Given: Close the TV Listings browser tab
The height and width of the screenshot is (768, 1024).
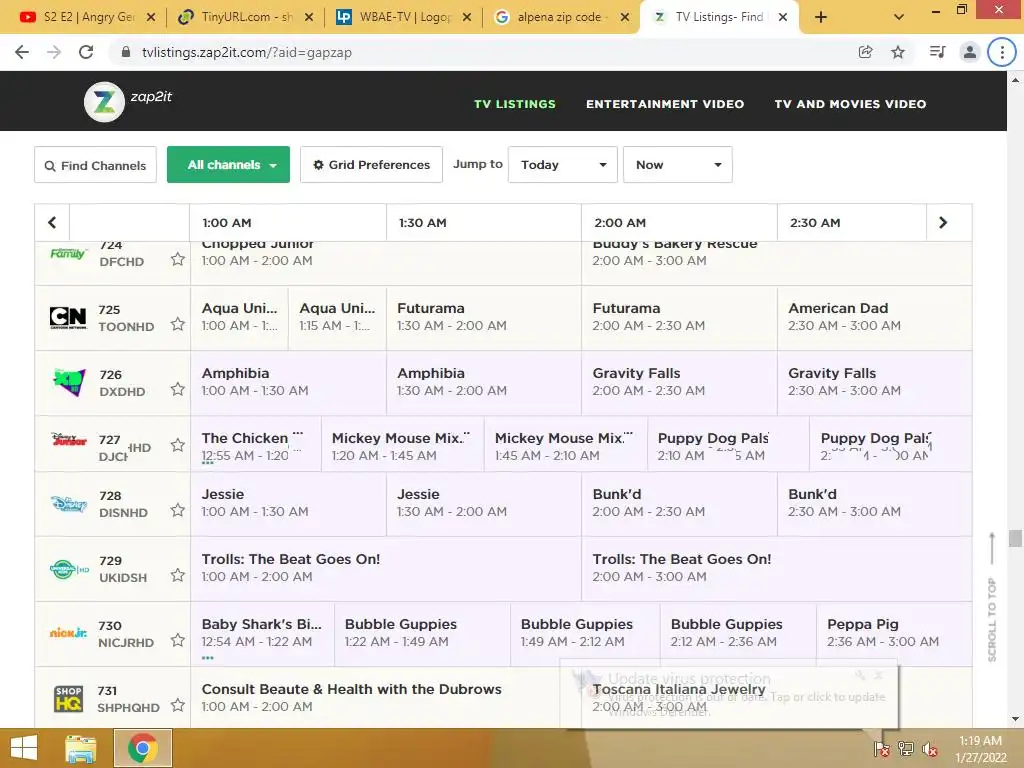Looking at the screenshot, I should tap(782, 18).
